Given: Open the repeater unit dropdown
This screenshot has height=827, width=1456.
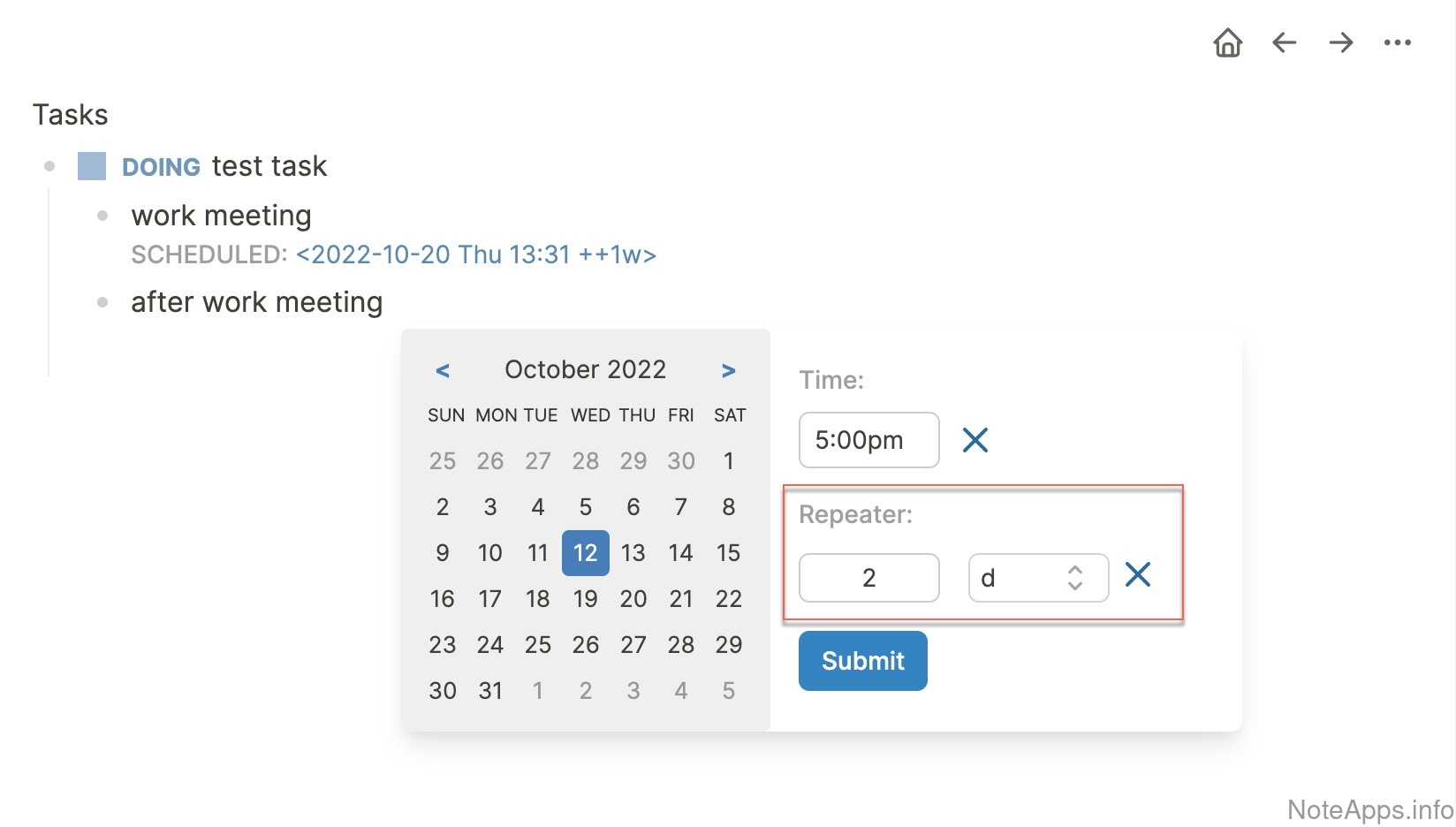Looking at the screenshot, I should pyautogui.click(x=1038, y=578).
